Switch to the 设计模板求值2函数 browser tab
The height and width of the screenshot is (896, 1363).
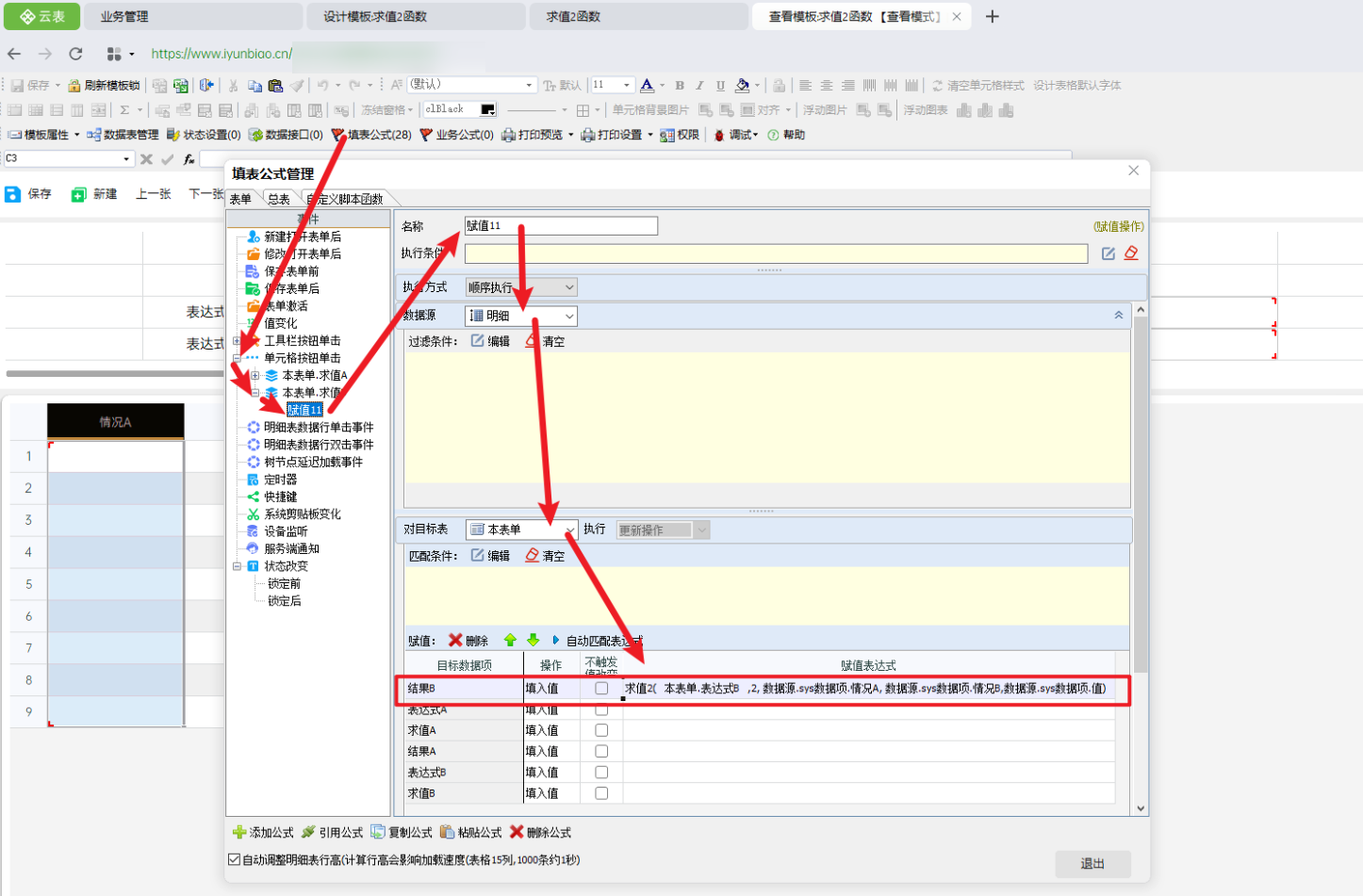click(x=415, y=16)
